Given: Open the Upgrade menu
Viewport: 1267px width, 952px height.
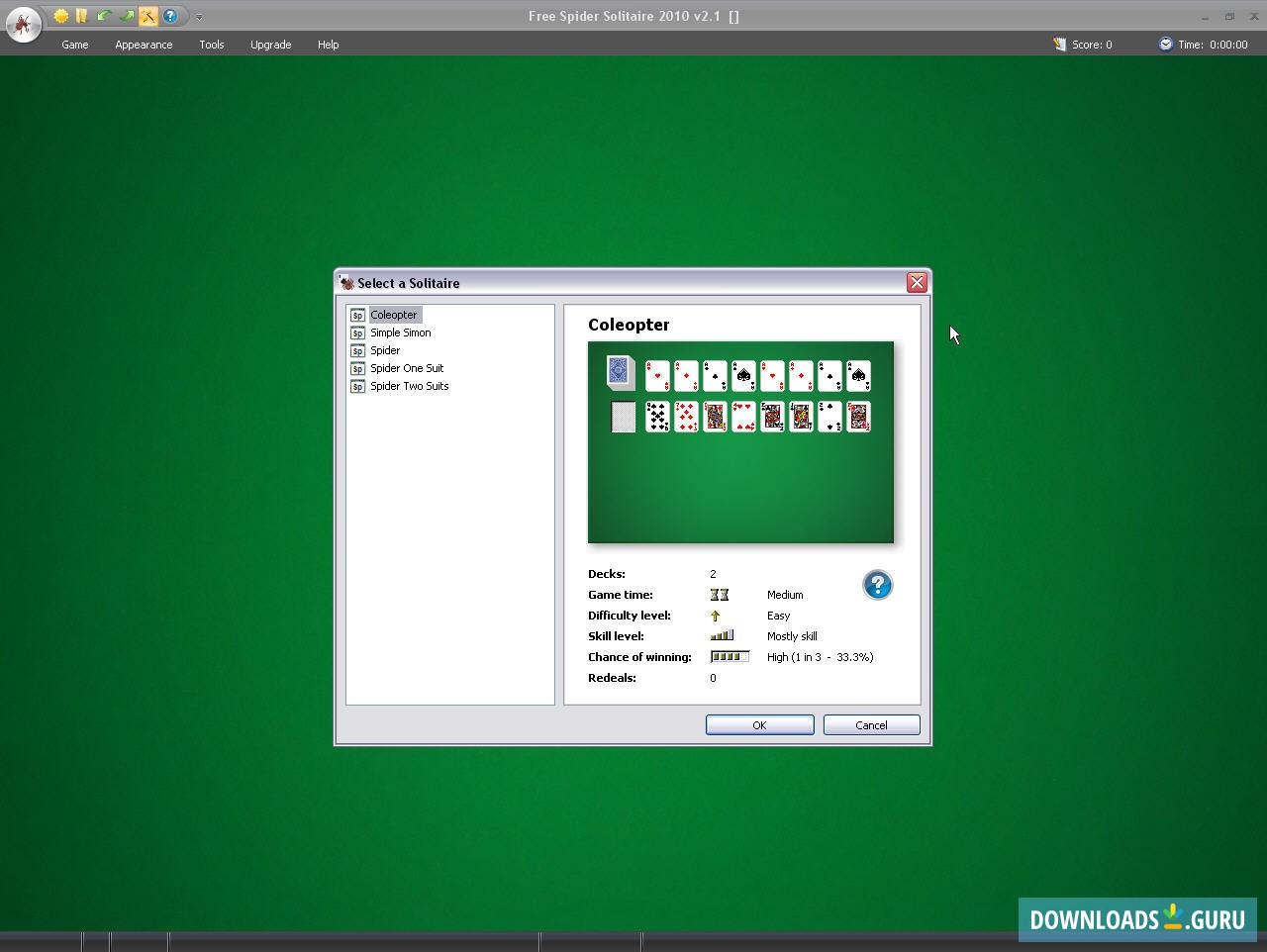Looking at the screenshot, I should tap(270, 45).
